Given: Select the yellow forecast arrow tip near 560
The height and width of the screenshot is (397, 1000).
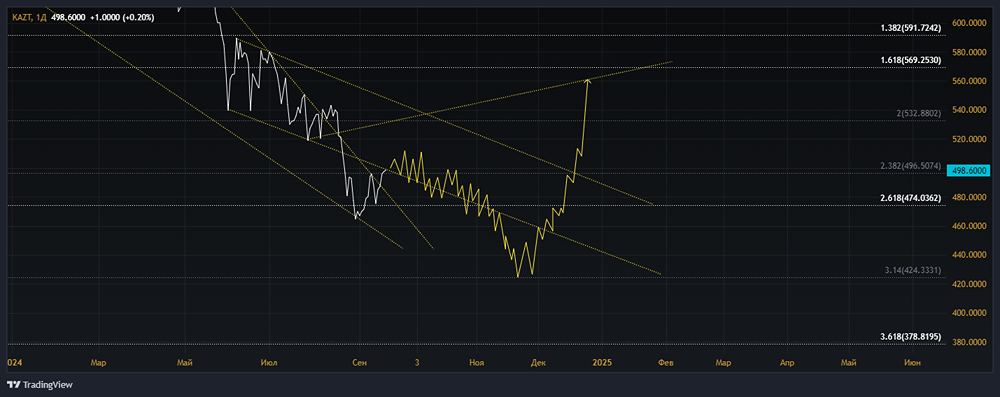Looking at the screenshot, I should coord(587,80).
